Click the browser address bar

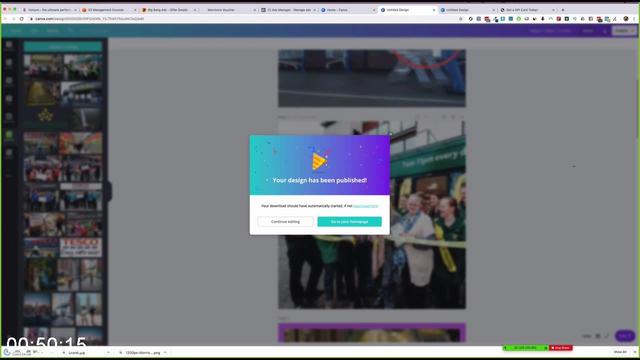pos(245,19)
